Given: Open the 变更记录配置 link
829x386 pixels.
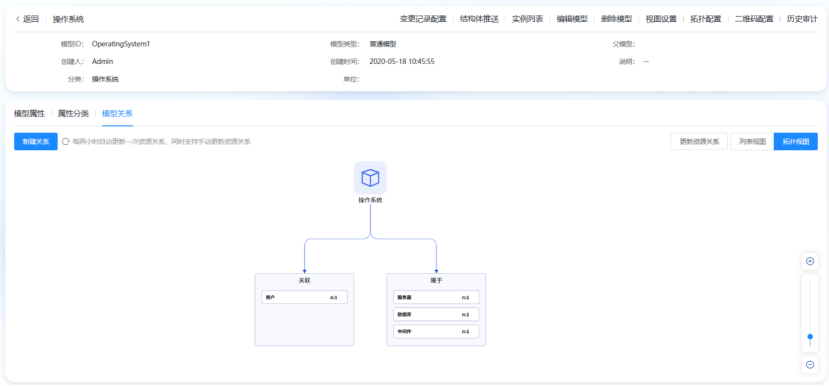Looking at the screenshot, I should (x=422, y=19).
